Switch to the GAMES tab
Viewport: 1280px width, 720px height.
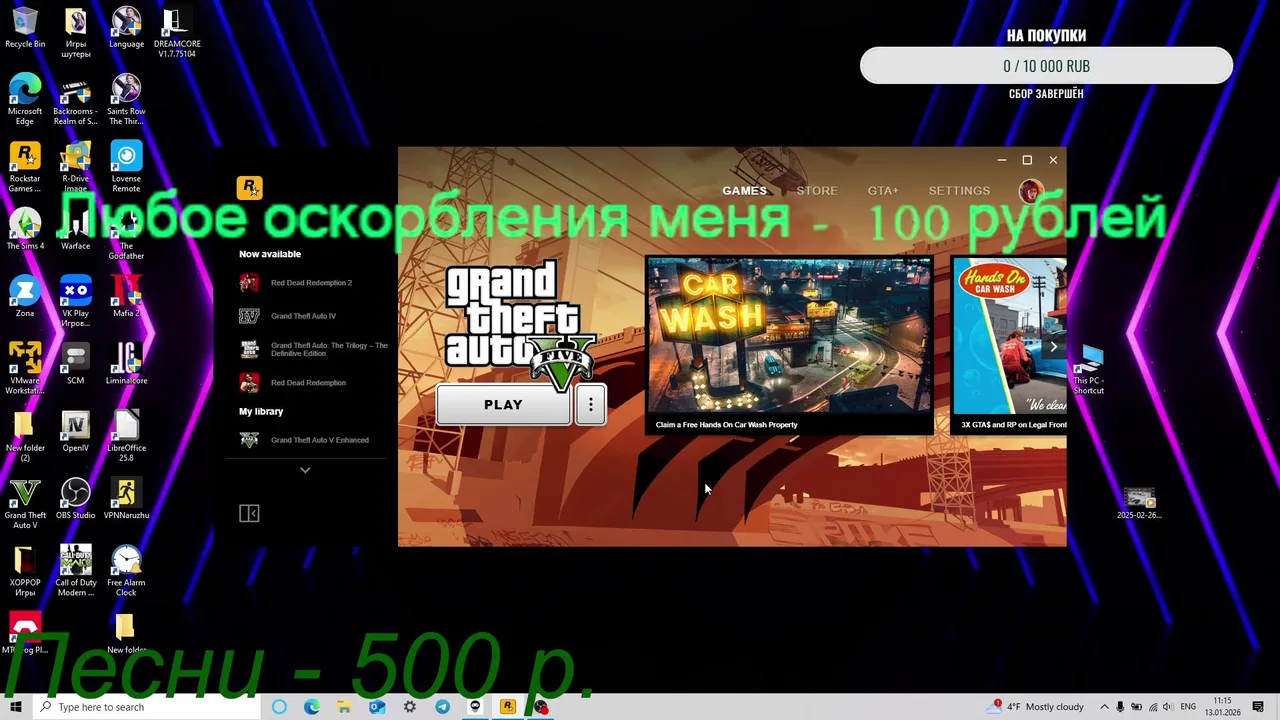[x=745, y=190]
